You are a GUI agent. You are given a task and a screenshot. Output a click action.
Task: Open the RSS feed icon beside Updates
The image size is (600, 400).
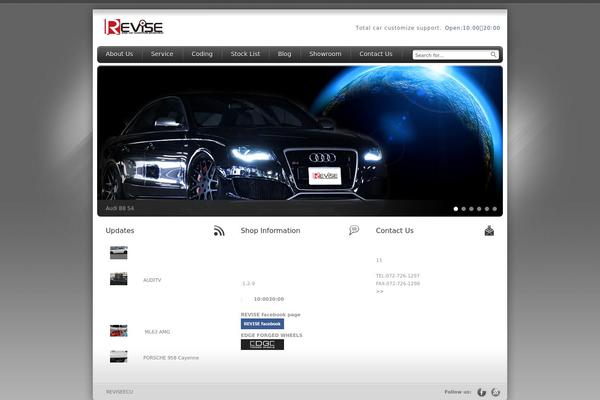(219, 231)
